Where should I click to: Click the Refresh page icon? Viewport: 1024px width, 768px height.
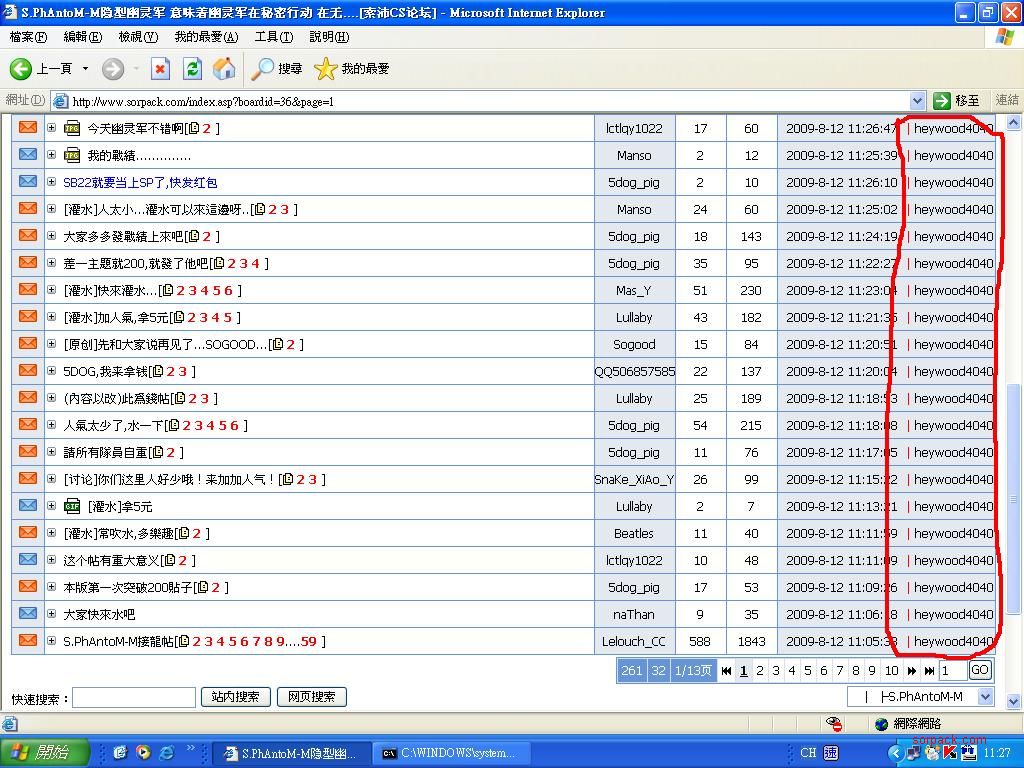click(x=193, y=68)
